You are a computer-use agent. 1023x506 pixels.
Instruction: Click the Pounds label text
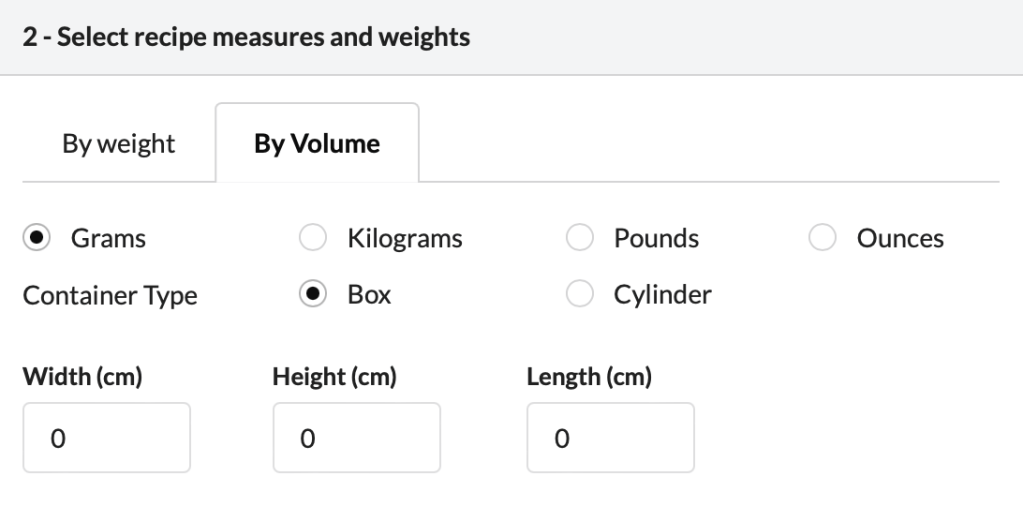[x=656, y=239]
